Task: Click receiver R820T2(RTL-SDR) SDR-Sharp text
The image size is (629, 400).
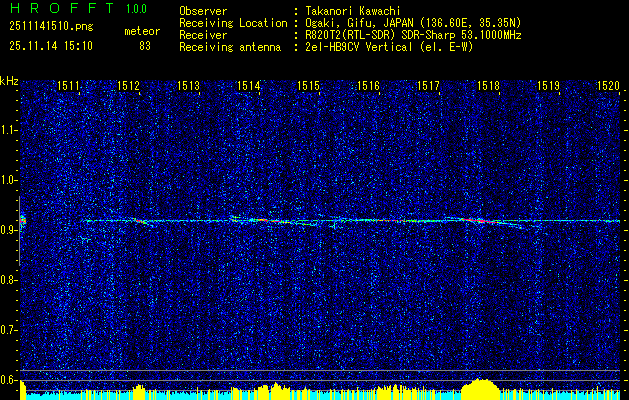Action: tap(413, 35)
